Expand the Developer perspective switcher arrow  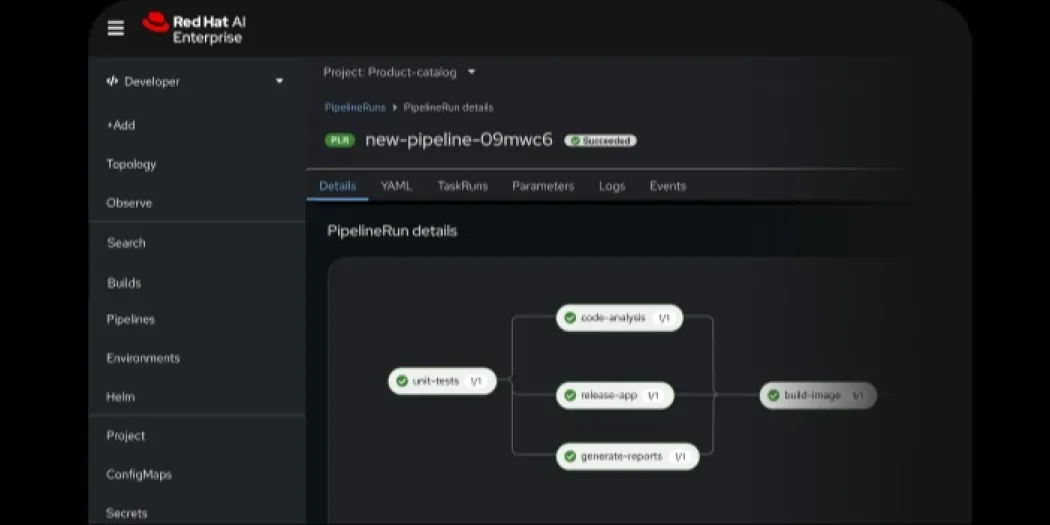pos(279,81)
